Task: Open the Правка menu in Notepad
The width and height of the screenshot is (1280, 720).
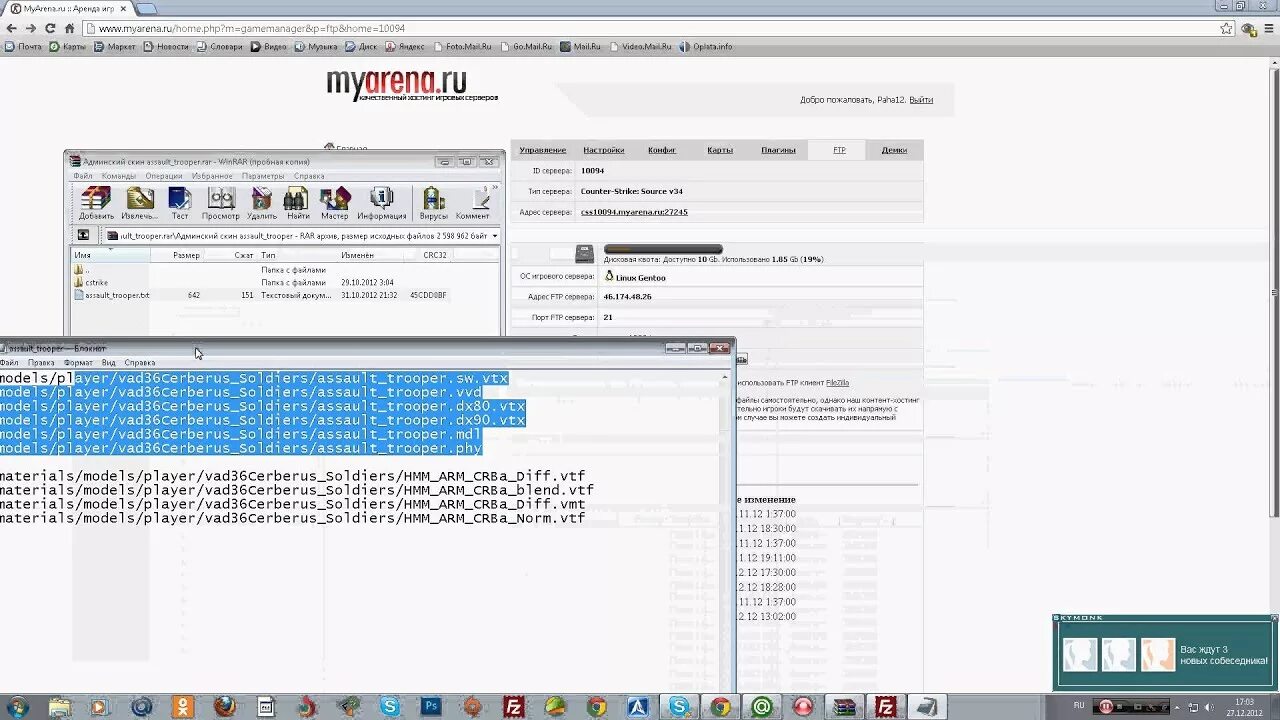Action: click(x=41, y=362)
